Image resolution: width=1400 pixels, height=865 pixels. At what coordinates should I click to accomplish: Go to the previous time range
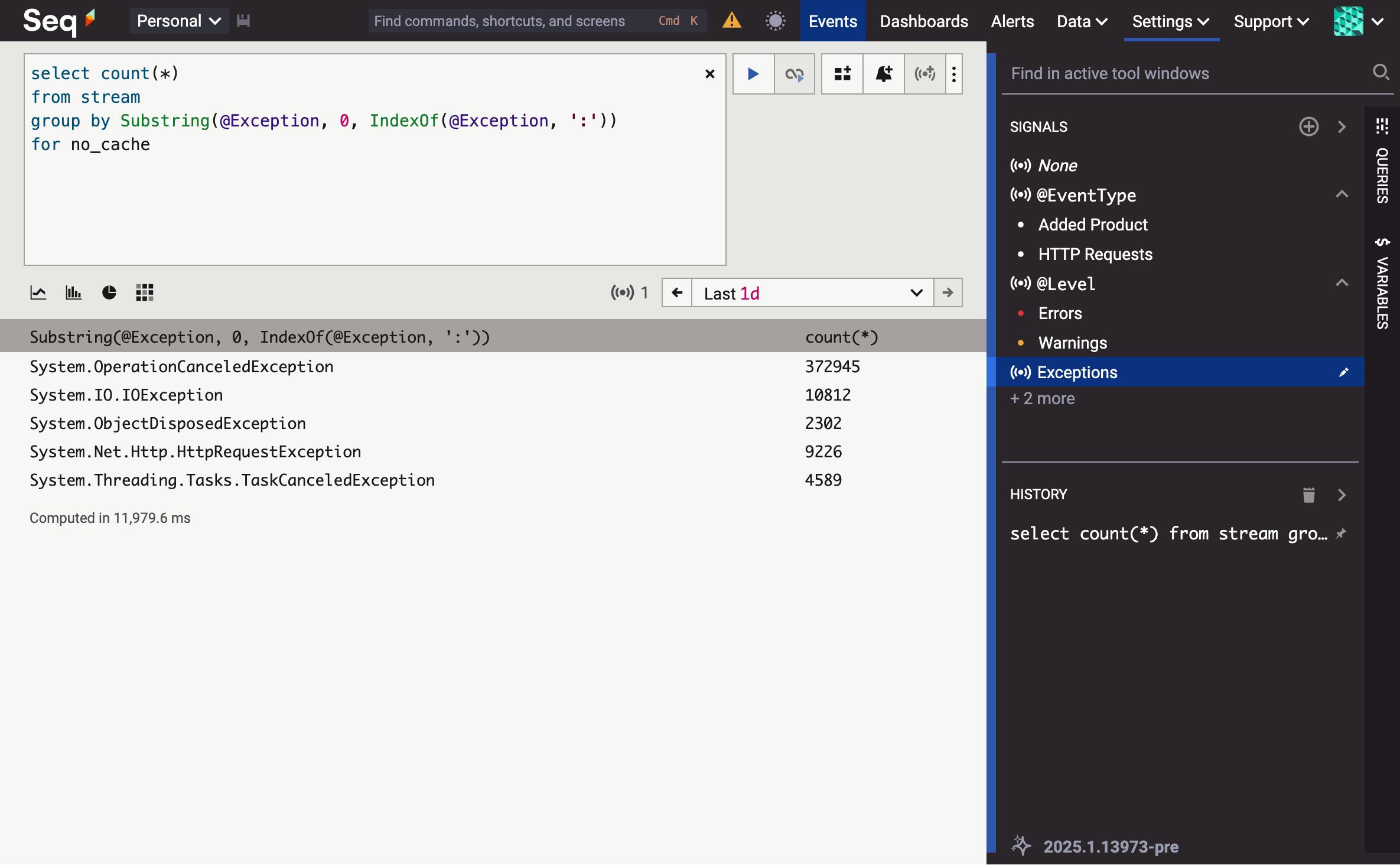[x=677, y=292]
